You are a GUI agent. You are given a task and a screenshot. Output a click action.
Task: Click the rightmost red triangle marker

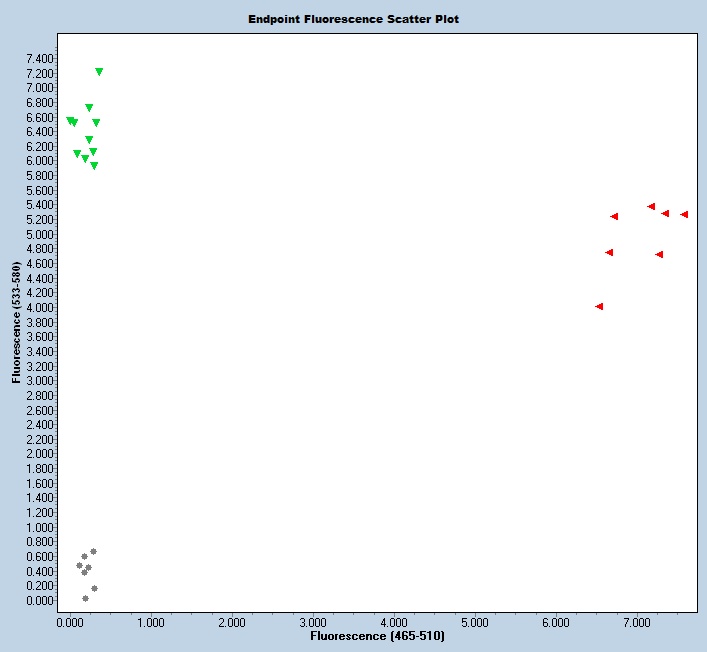point(684,214)
